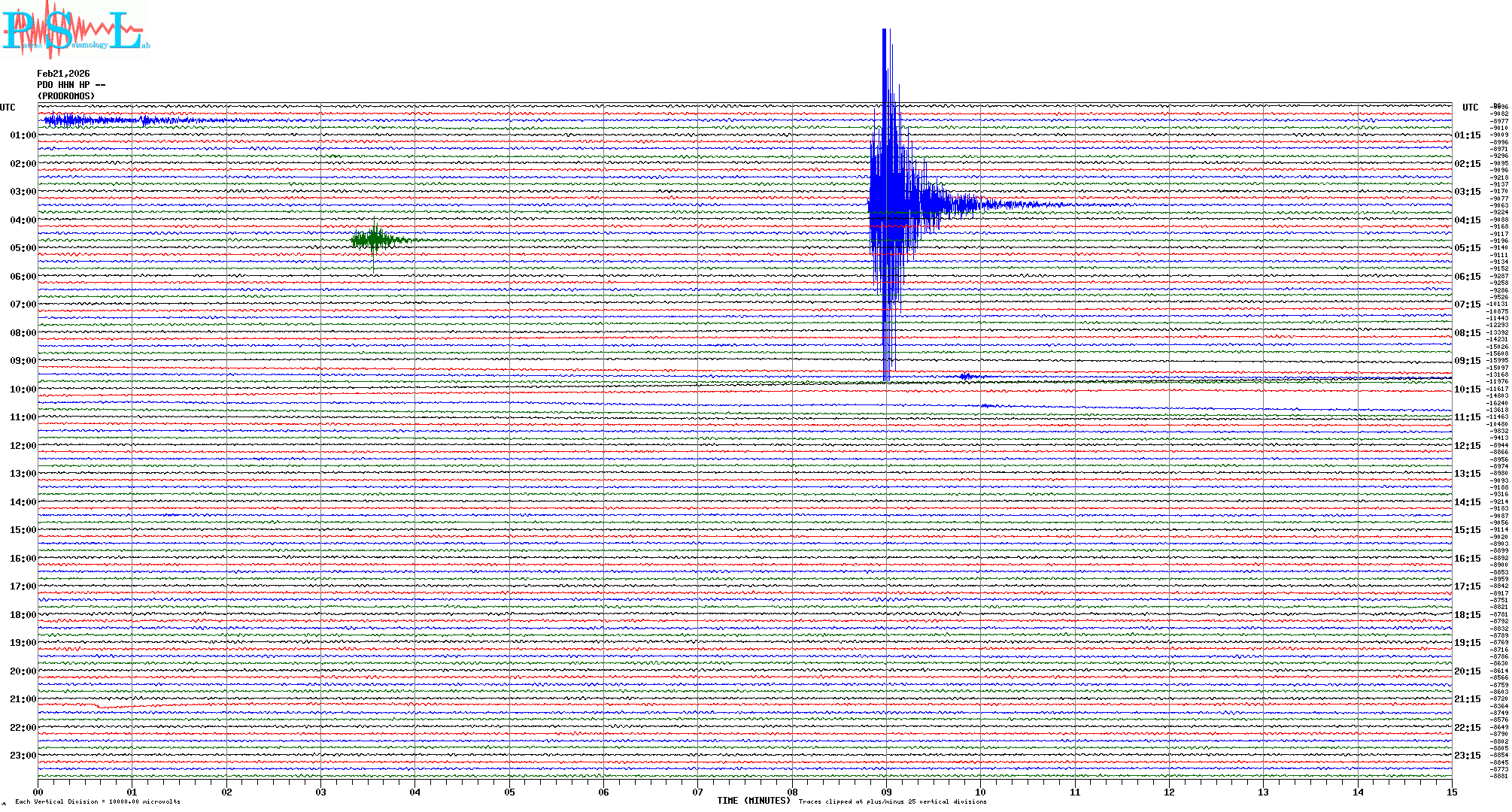Select the 09:00 hour label on left
This screenshot has width=1512, height=812.
(x=23, y=361)
